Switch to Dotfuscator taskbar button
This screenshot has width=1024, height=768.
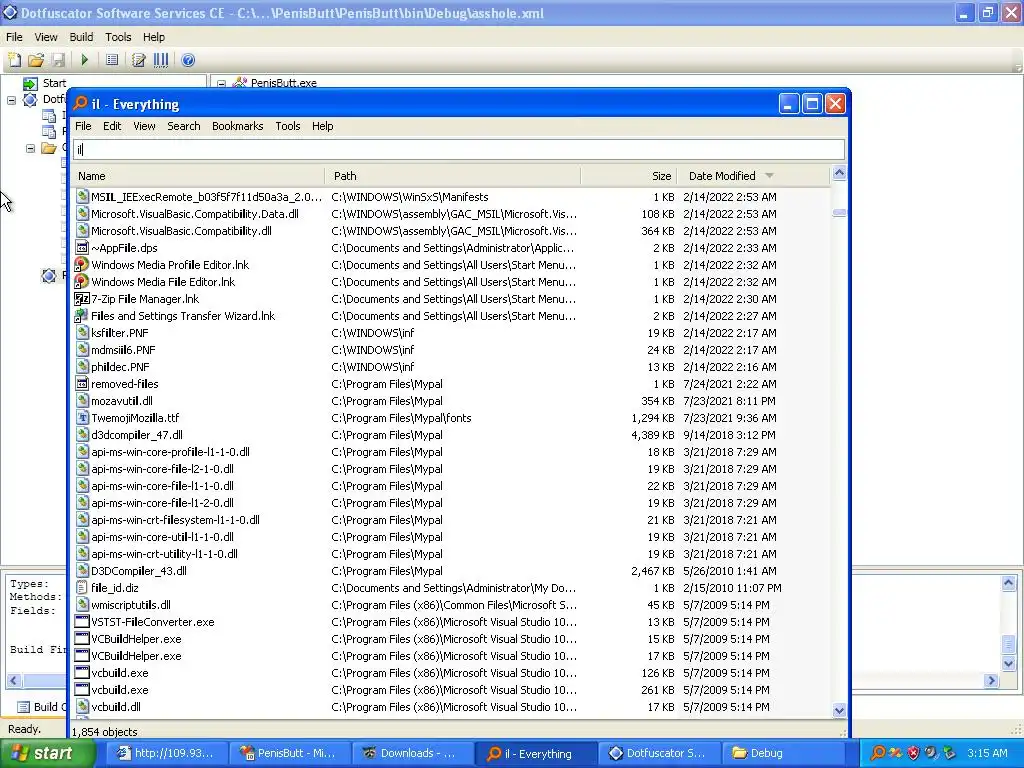(x=658, y=754)
